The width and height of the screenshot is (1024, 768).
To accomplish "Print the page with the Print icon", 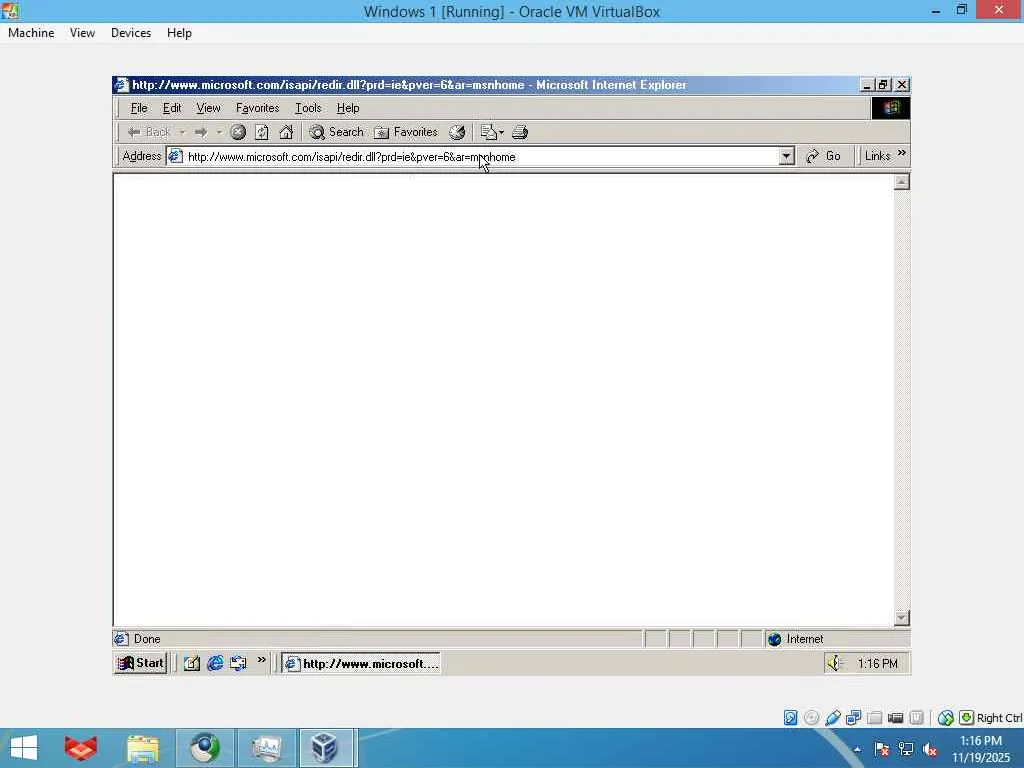I will pos(520,133).
